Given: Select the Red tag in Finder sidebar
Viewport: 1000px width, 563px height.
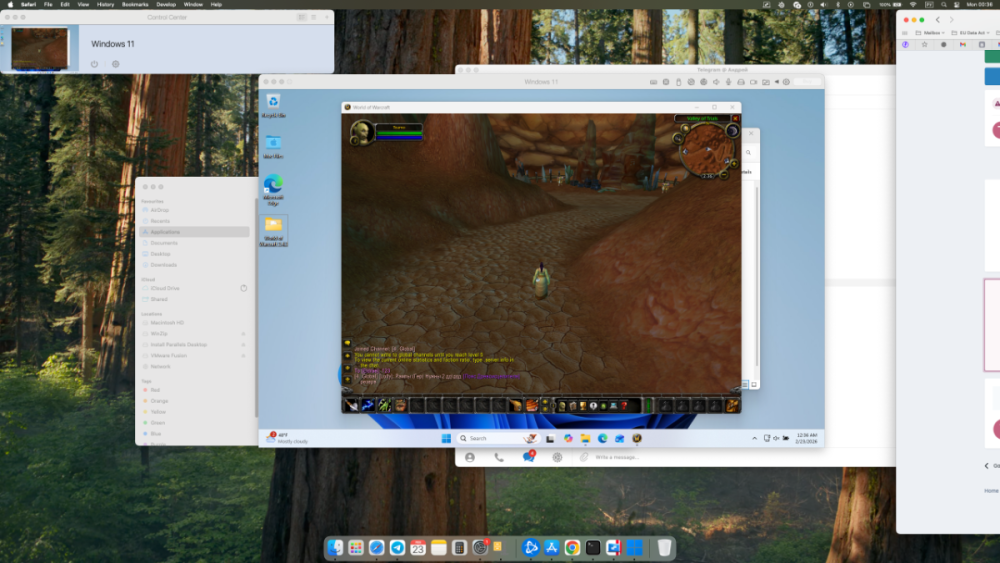Looking at the screenshot, I should click(155, 390).
